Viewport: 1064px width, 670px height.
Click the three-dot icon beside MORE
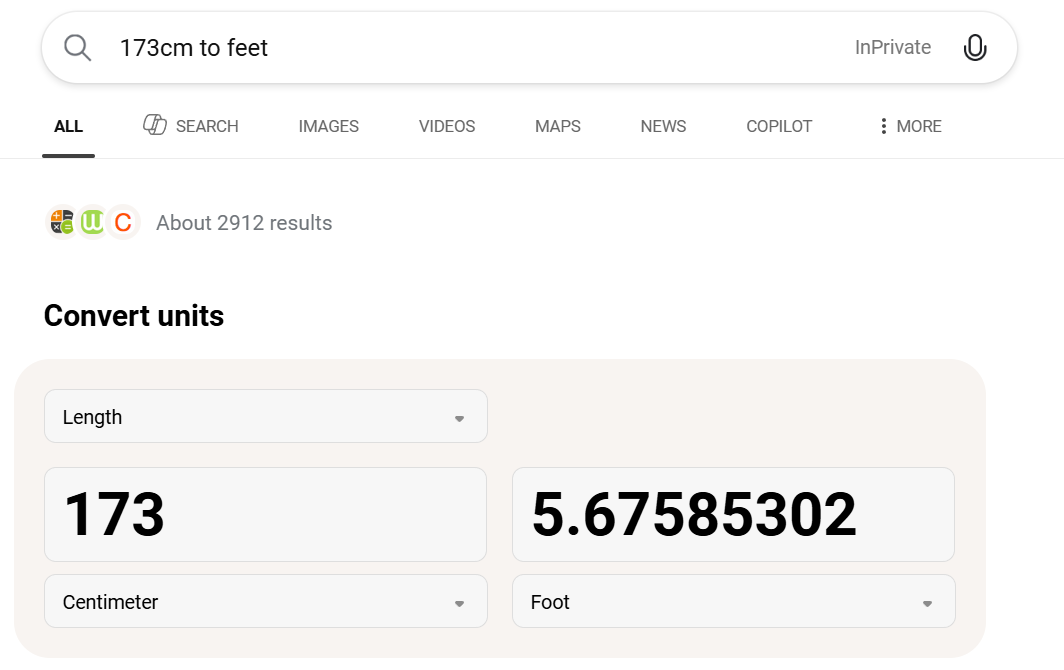point(883,126)
